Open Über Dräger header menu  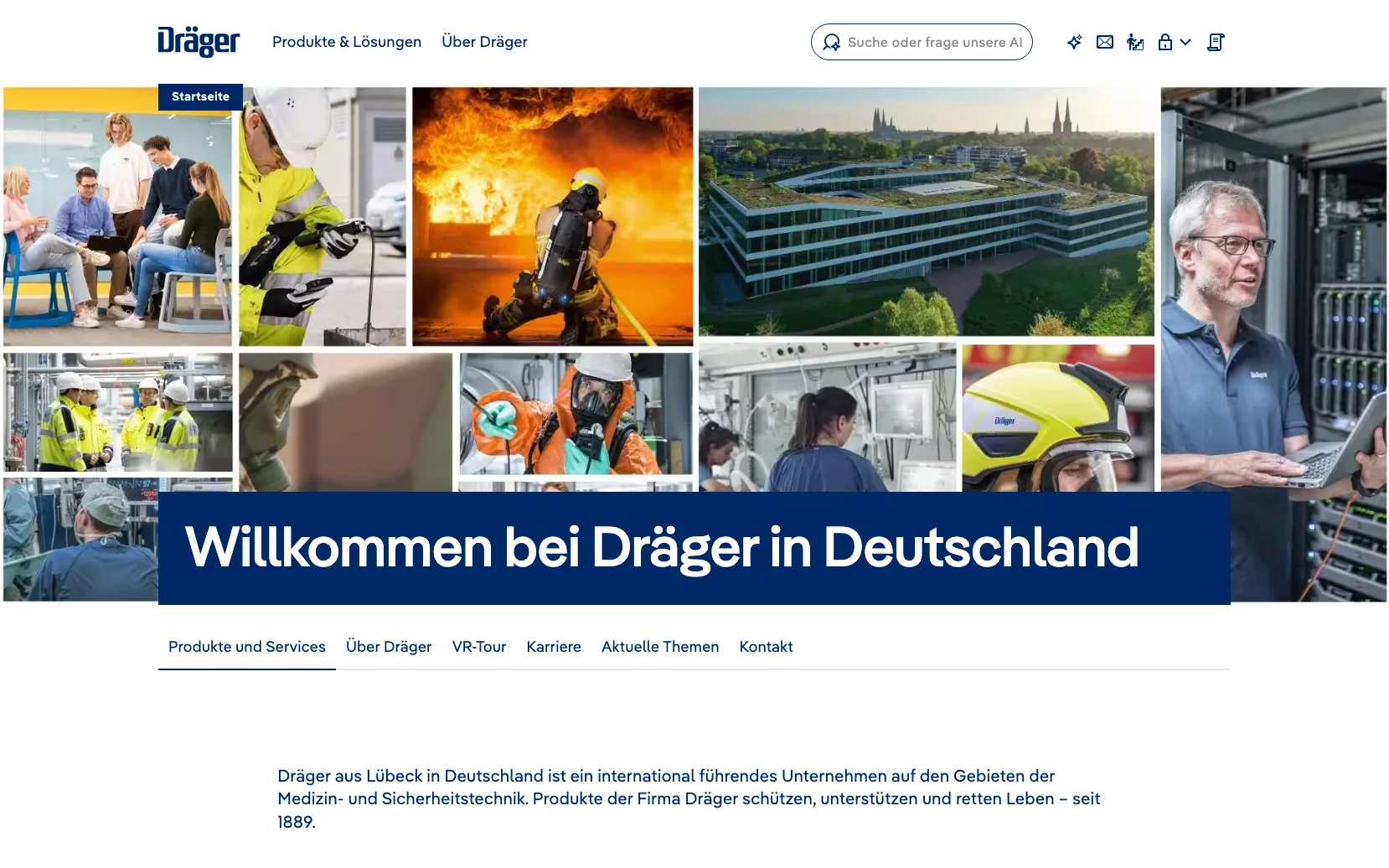(x=484, y=42)
